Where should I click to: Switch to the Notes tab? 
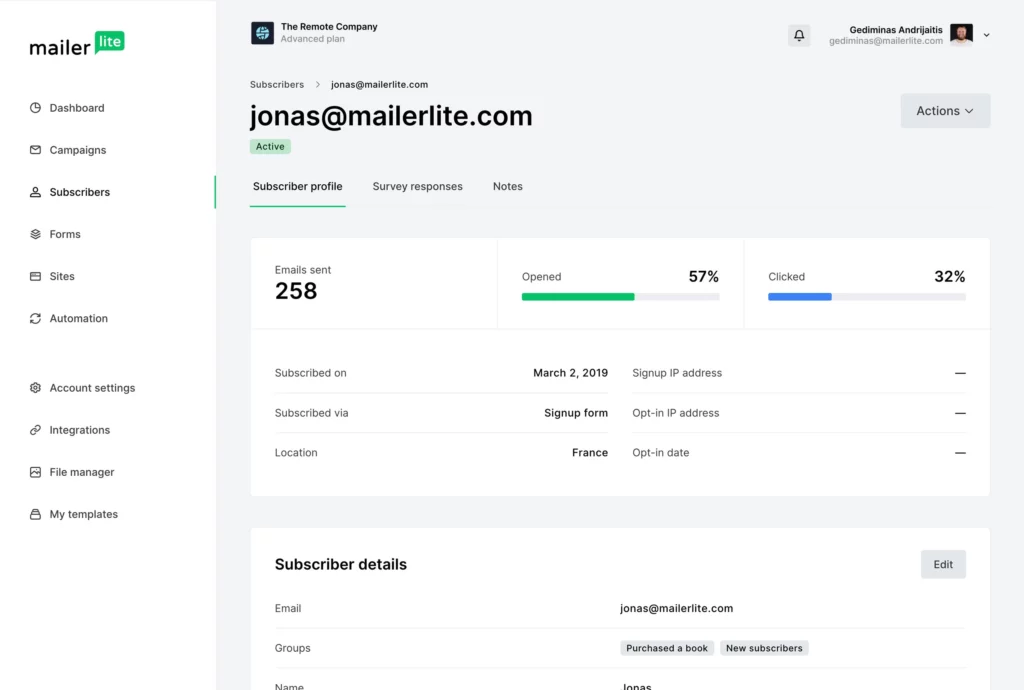[507, 187]
